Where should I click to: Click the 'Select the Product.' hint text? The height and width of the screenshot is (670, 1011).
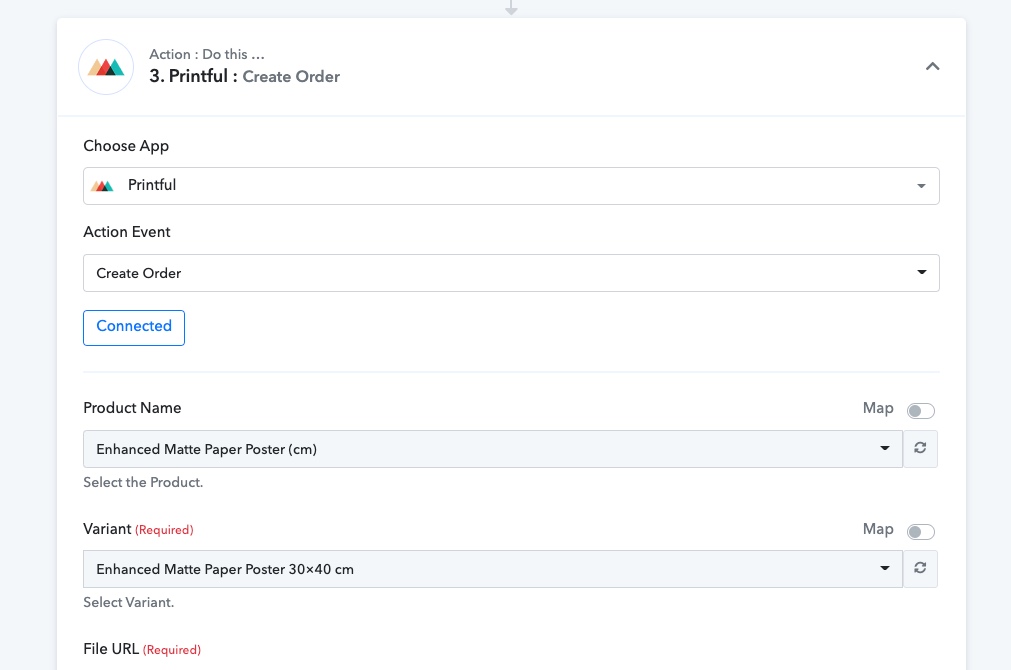(x=143, y=482)
